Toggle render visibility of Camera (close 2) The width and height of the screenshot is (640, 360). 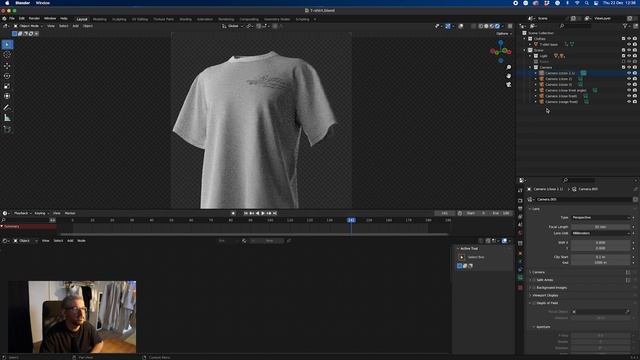tap(635, 79)
